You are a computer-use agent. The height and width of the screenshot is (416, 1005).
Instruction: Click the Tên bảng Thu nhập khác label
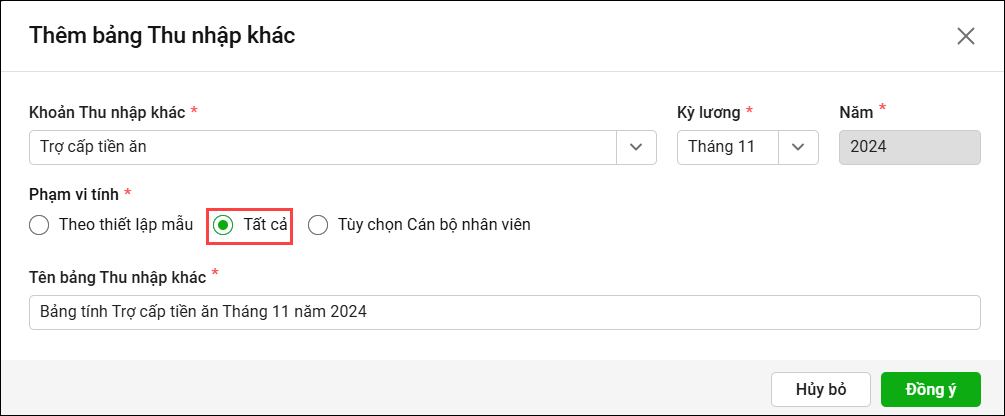tap(118, 277)
